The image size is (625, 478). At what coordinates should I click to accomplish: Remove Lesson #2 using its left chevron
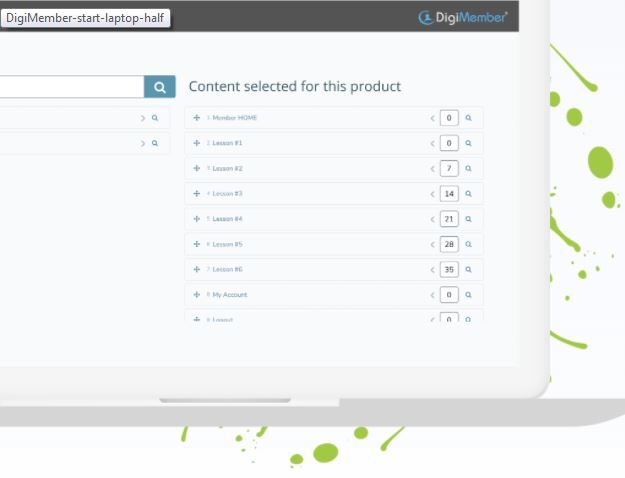pos(432,169)
